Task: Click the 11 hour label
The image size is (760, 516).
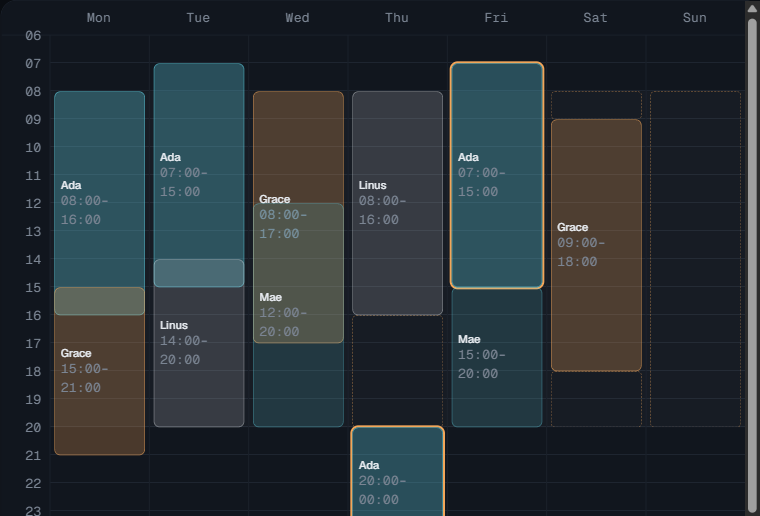Action: (x=33, y=175)
